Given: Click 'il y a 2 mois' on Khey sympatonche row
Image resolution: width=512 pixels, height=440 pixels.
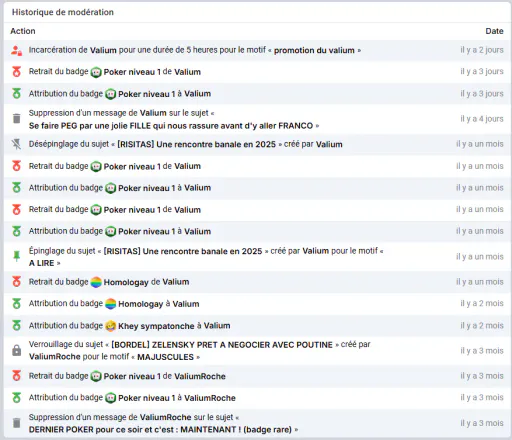Looking at the screenshot, I should point(482,325).
